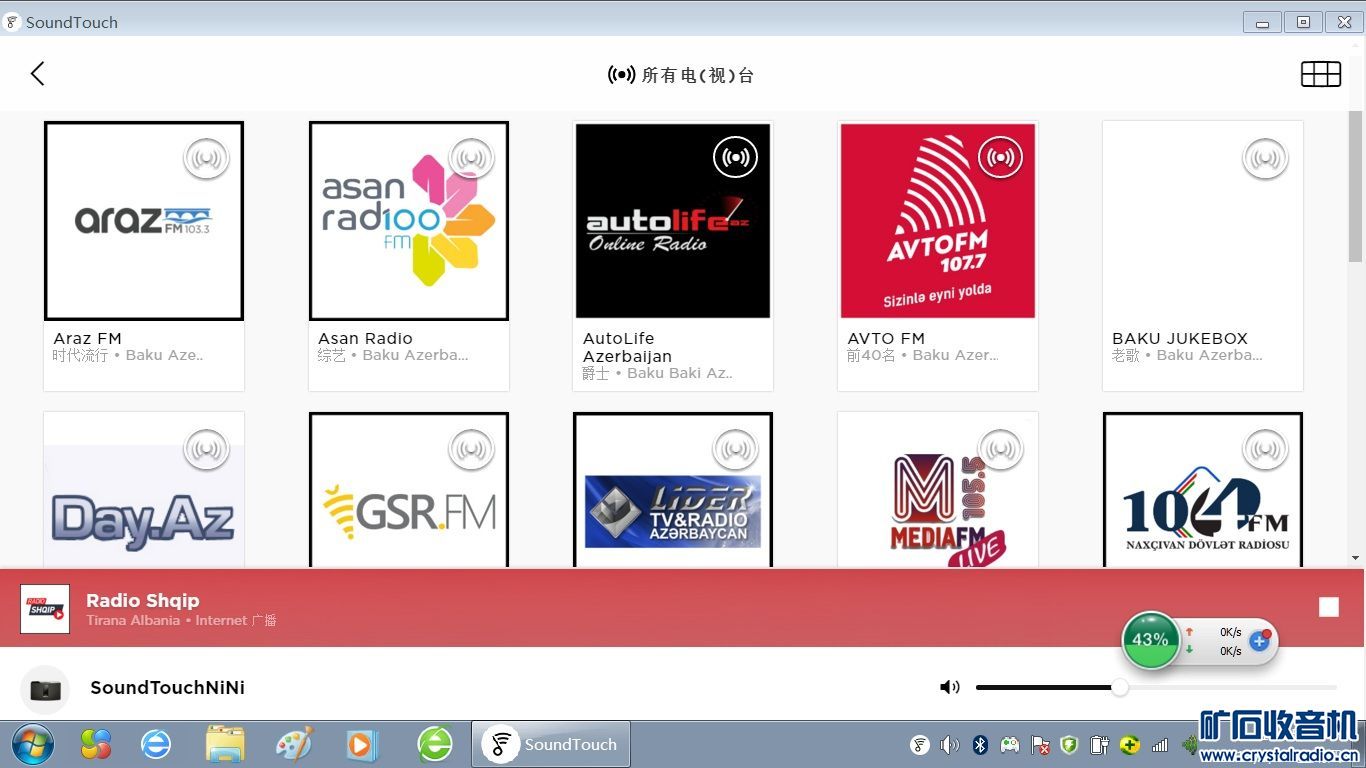Open the network signal tray icon

(1160, 745)
